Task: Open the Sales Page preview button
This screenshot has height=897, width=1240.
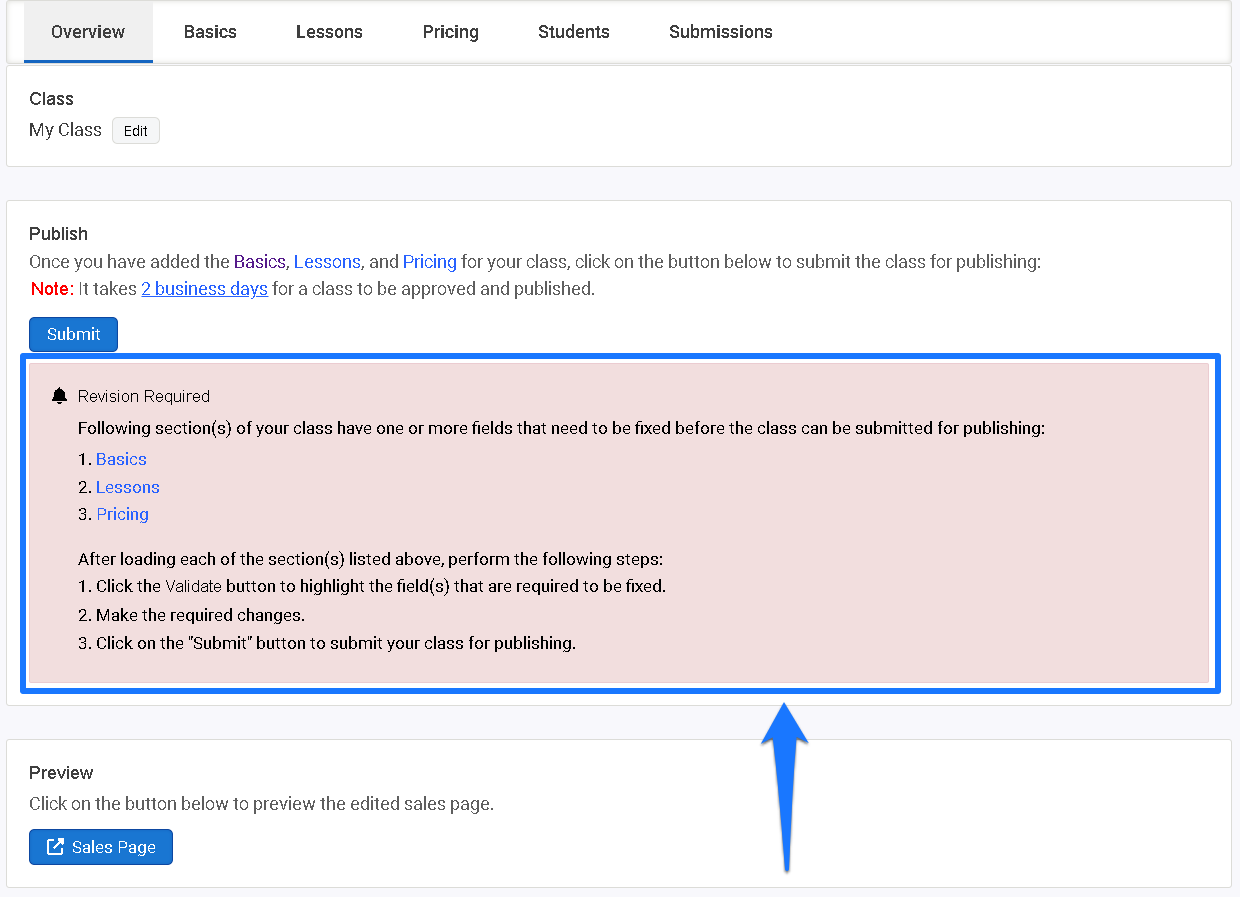Action: [x=101, y=847]
